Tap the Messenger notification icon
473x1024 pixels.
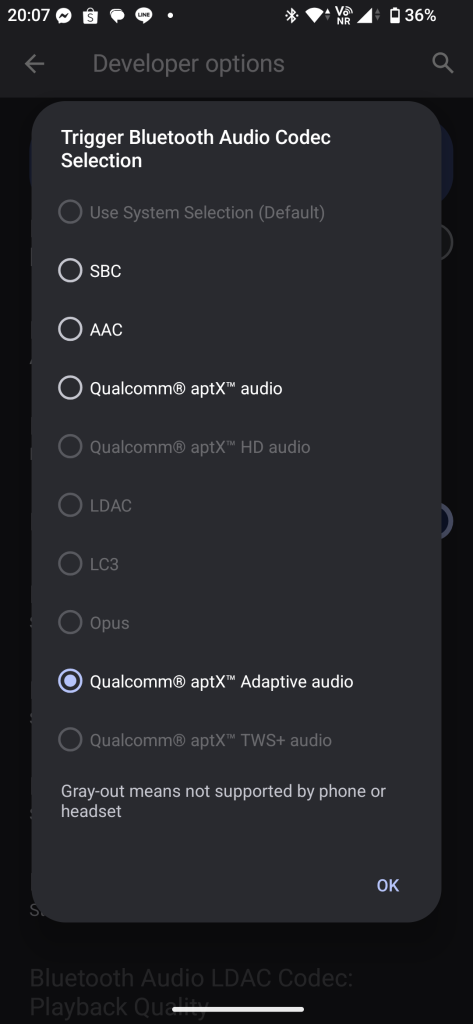pos(64,16)
